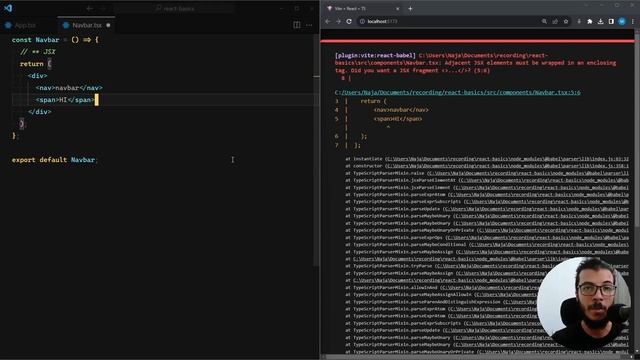This screenshot has height=360, width=640.
Task: Click the '<nav>navbar</nav>' code line
Action: pos(69,88)
